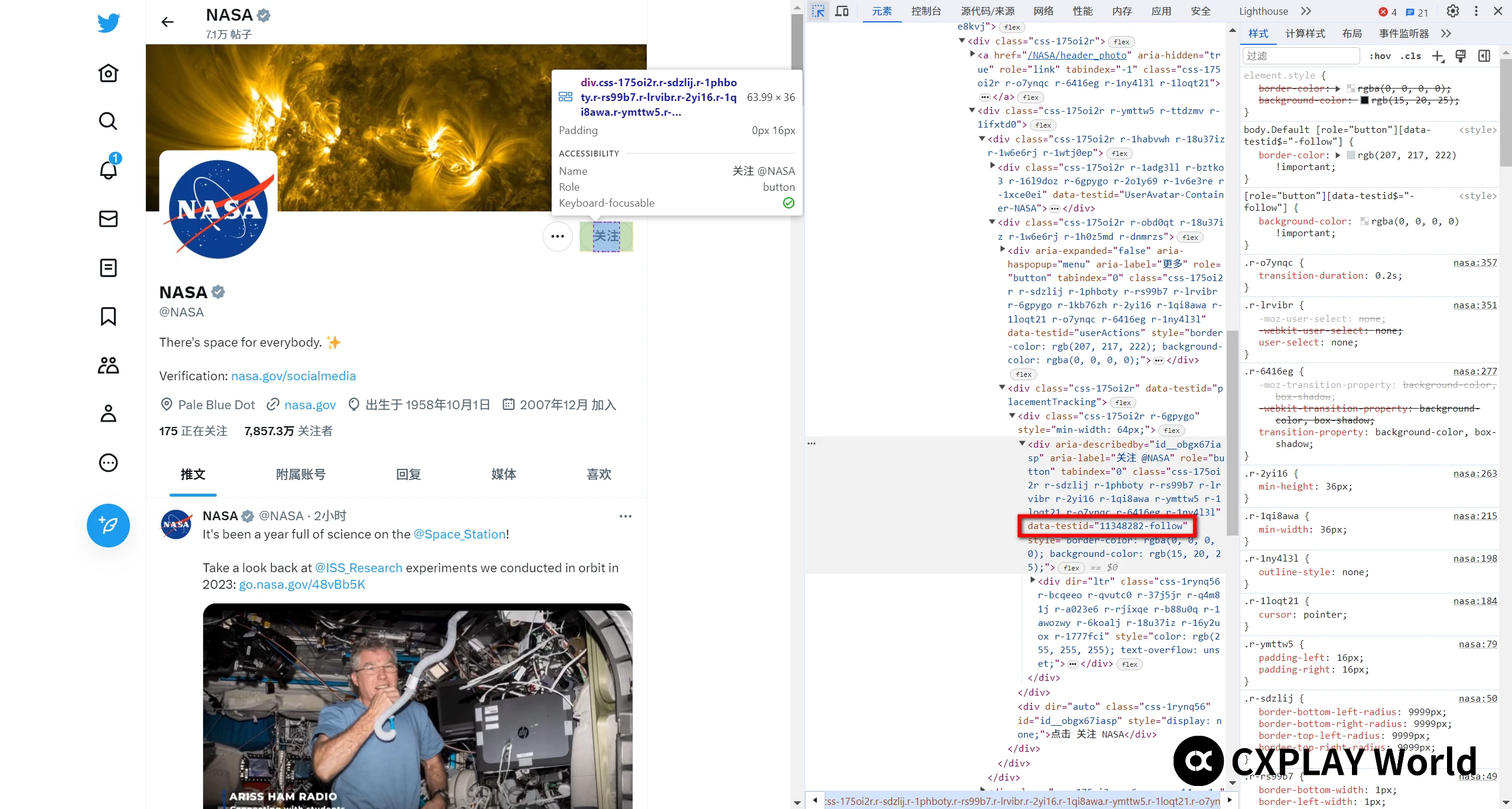
Task: Expand the aria-expanded false menu div node
Action: tap(1003, 250)
